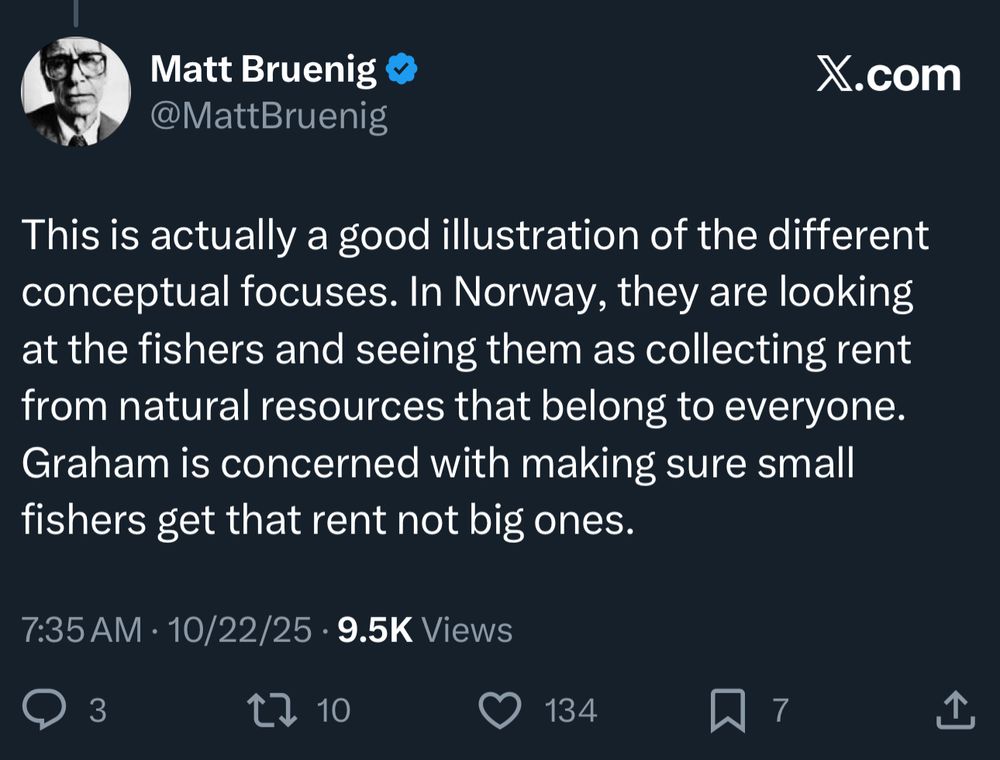Open the share menu via the upload arrow icon

pos(953,710)
